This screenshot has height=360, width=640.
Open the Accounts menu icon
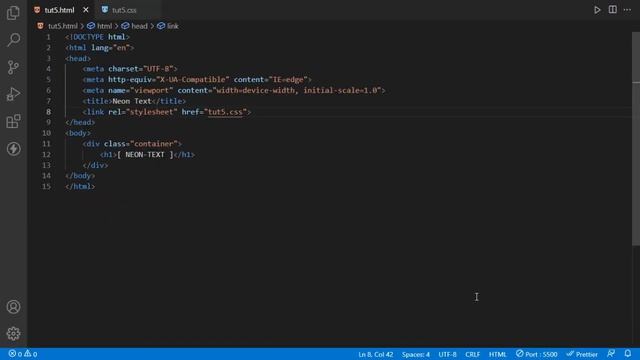click(x=13, y=307)
